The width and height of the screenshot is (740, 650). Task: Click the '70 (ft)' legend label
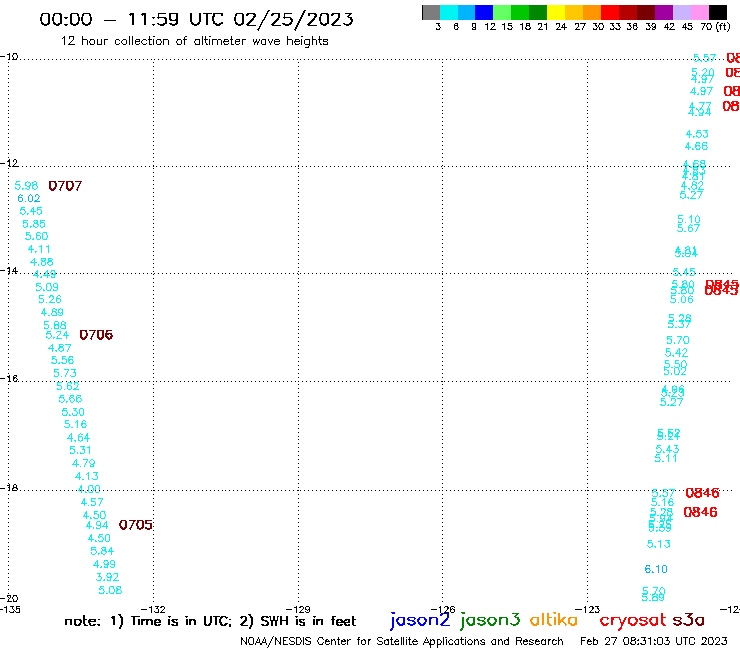point(715,27)
